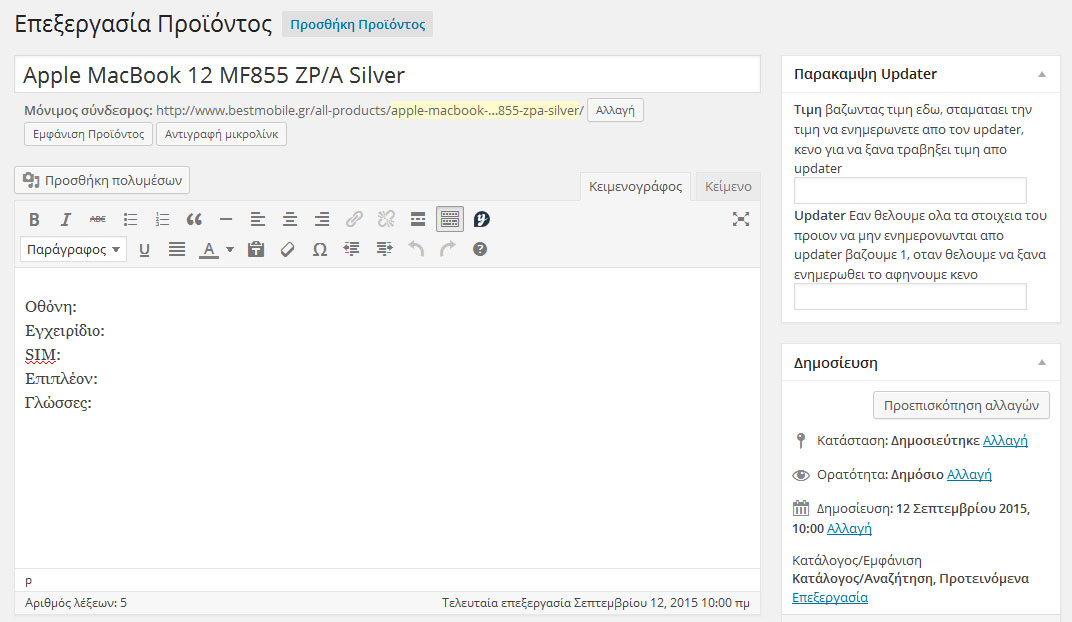Click the 'SIM:' line in editor
The height and width of the screenshot is (622, 1072).
coord(43,355)
